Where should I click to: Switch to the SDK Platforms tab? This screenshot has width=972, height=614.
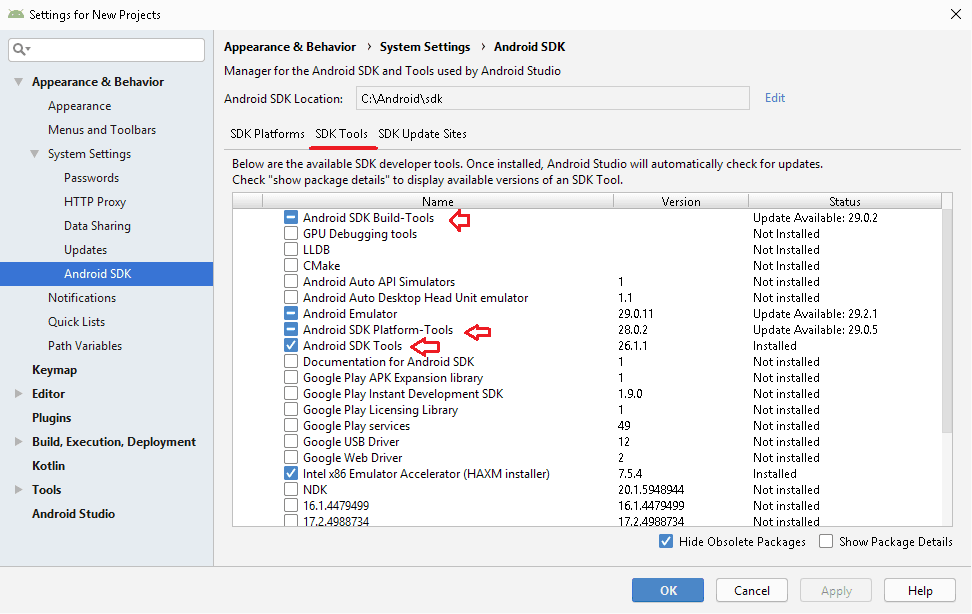tap(265, 134)
